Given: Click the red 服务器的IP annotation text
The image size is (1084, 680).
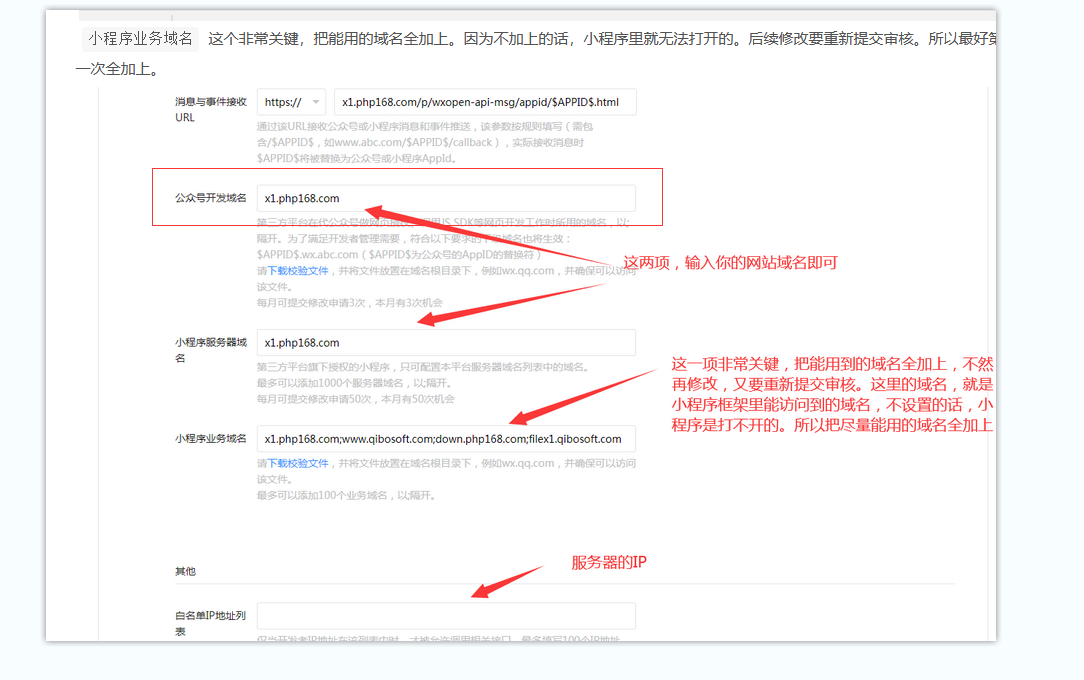Looking at the screenshot, I should (x=609, y=562).
